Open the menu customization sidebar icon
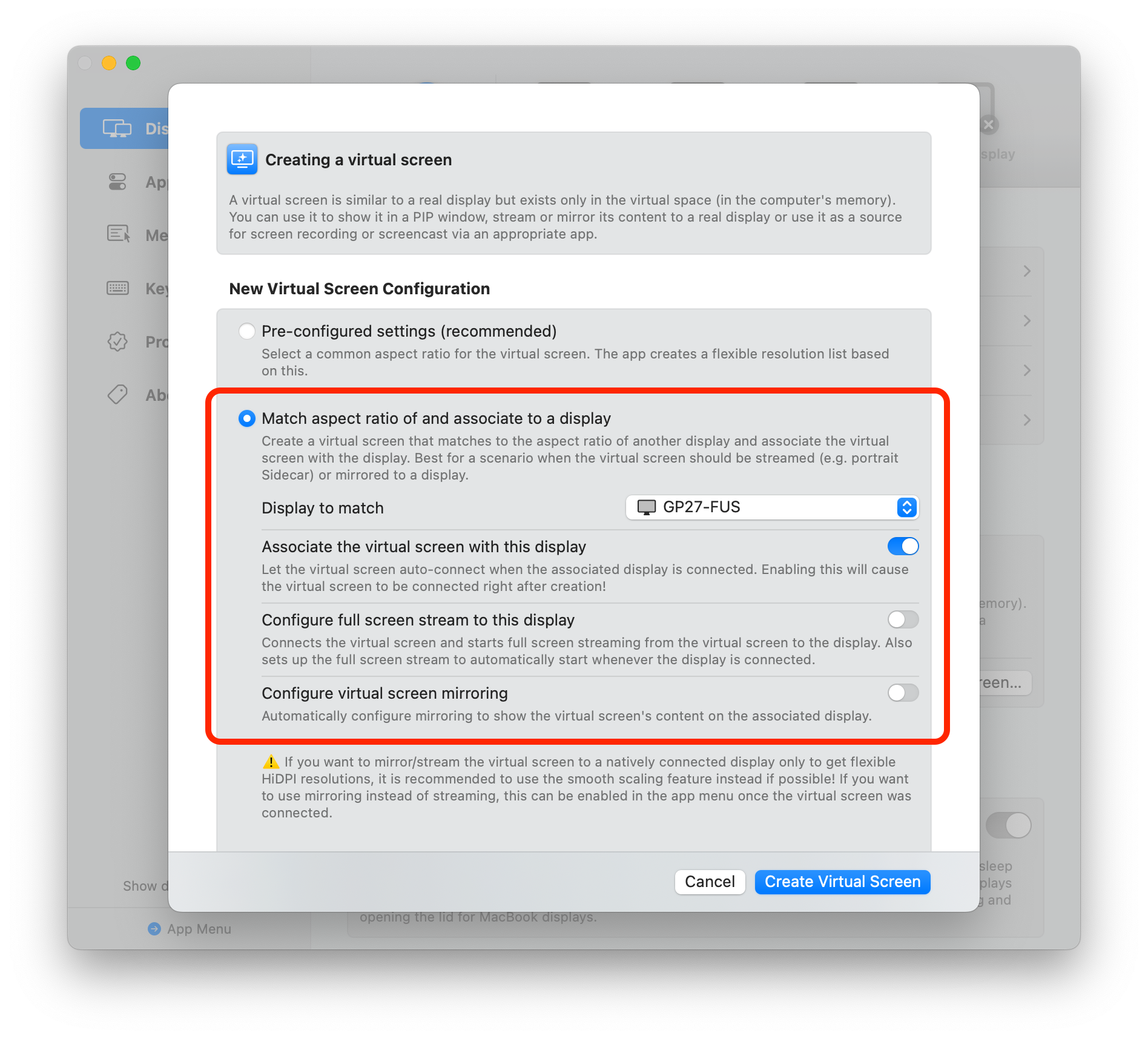The image size is (1148, 1039). [x=118, y=234]
